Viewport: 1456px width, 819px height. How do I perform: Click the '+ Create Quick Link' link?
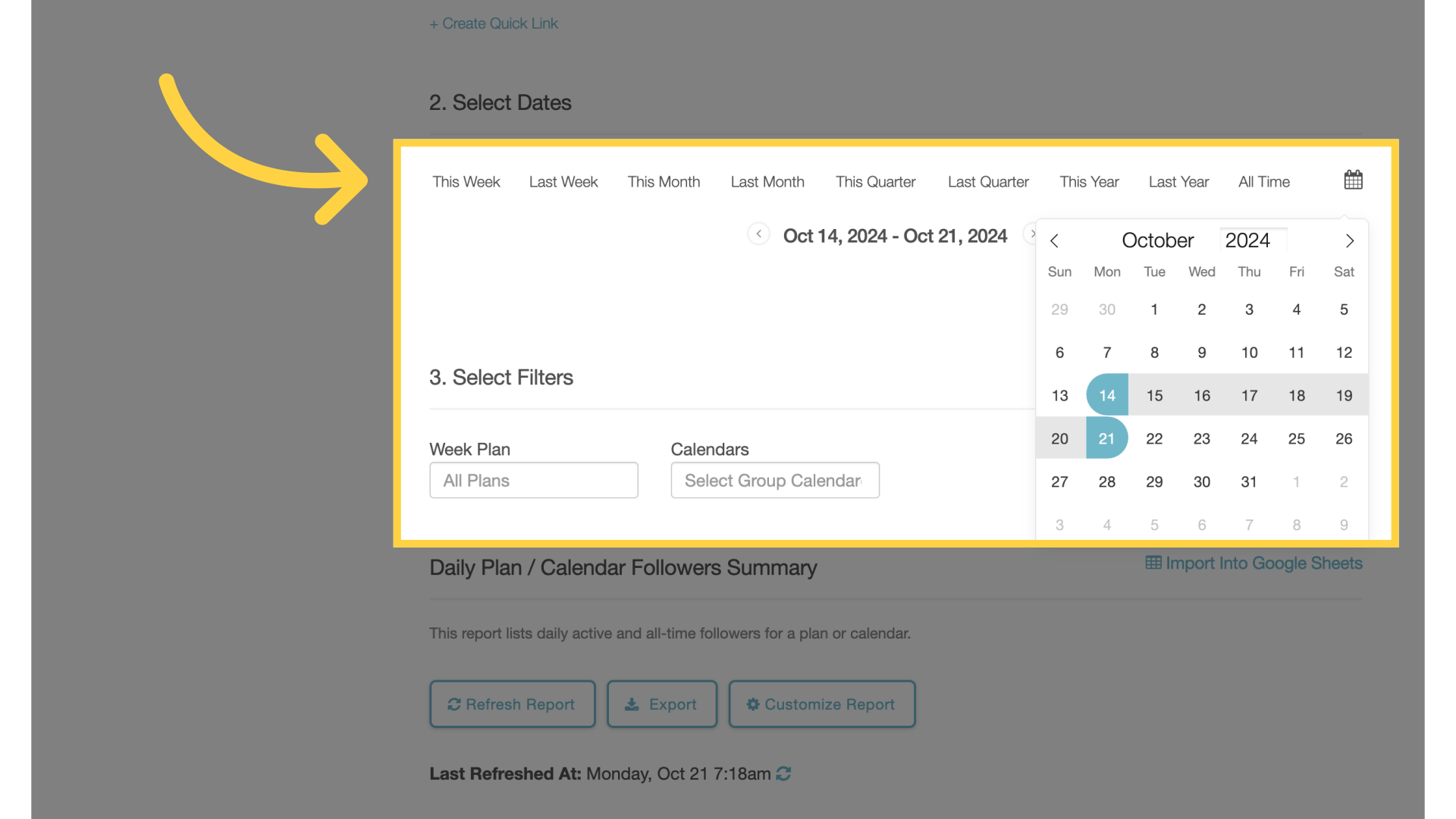tap(492, 22)
